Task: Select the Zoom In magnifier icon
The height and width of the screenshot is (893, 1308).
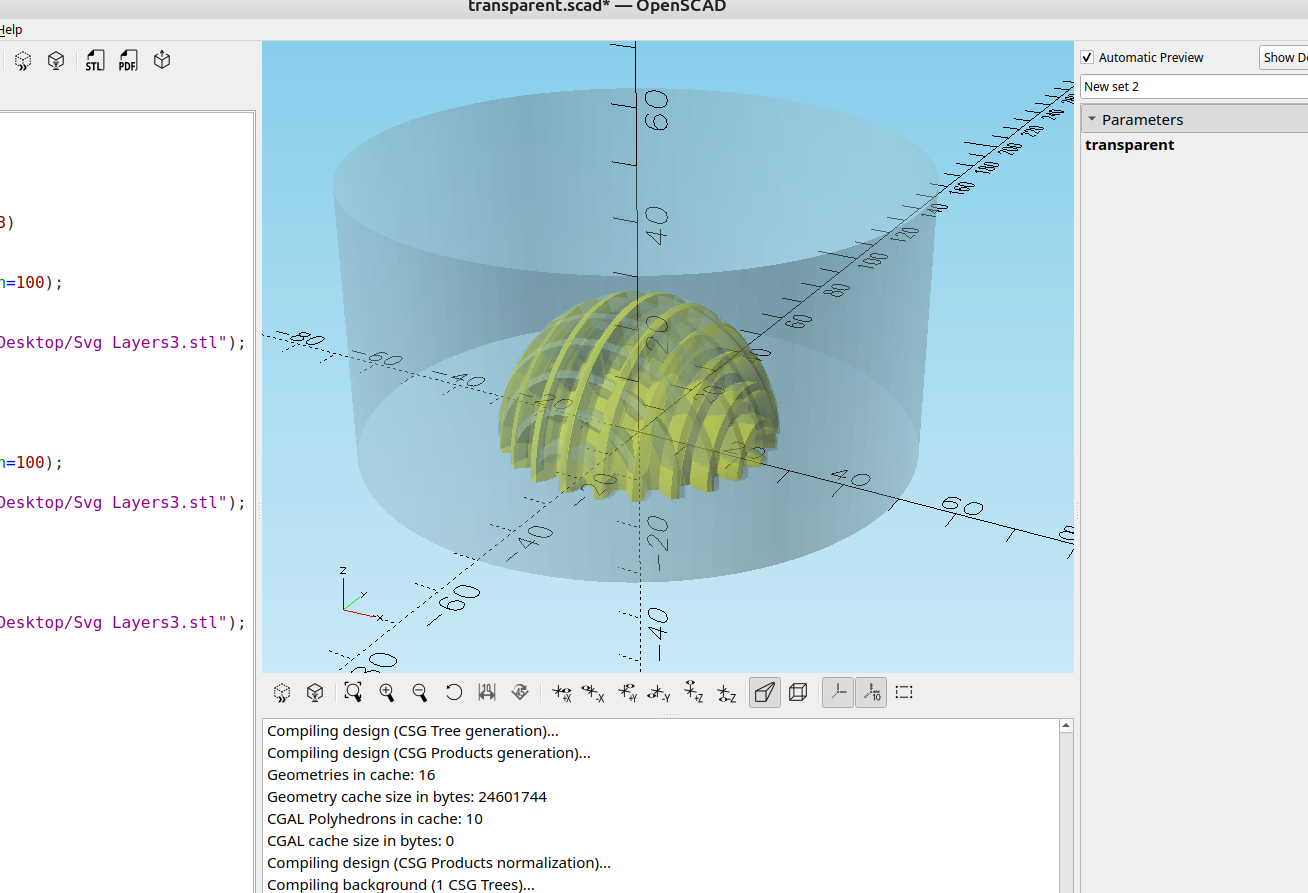Action: point(386,692)
